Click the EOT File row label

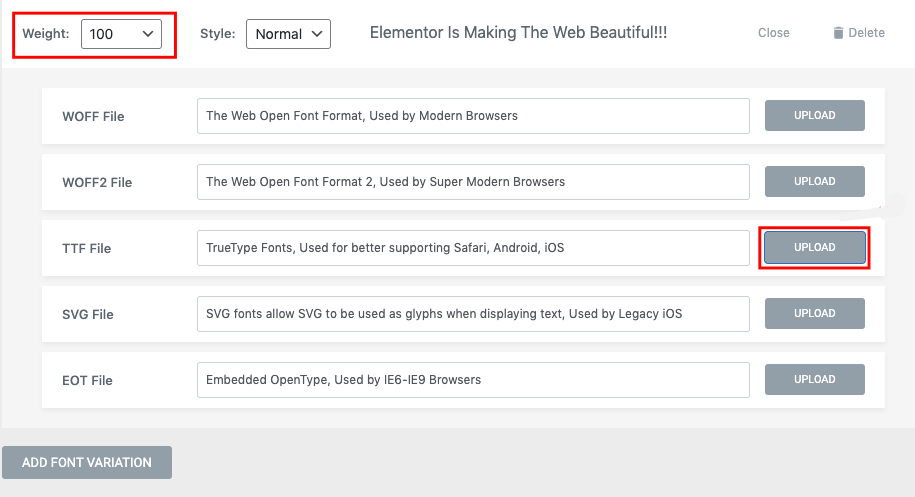click(x=87, y=380)
